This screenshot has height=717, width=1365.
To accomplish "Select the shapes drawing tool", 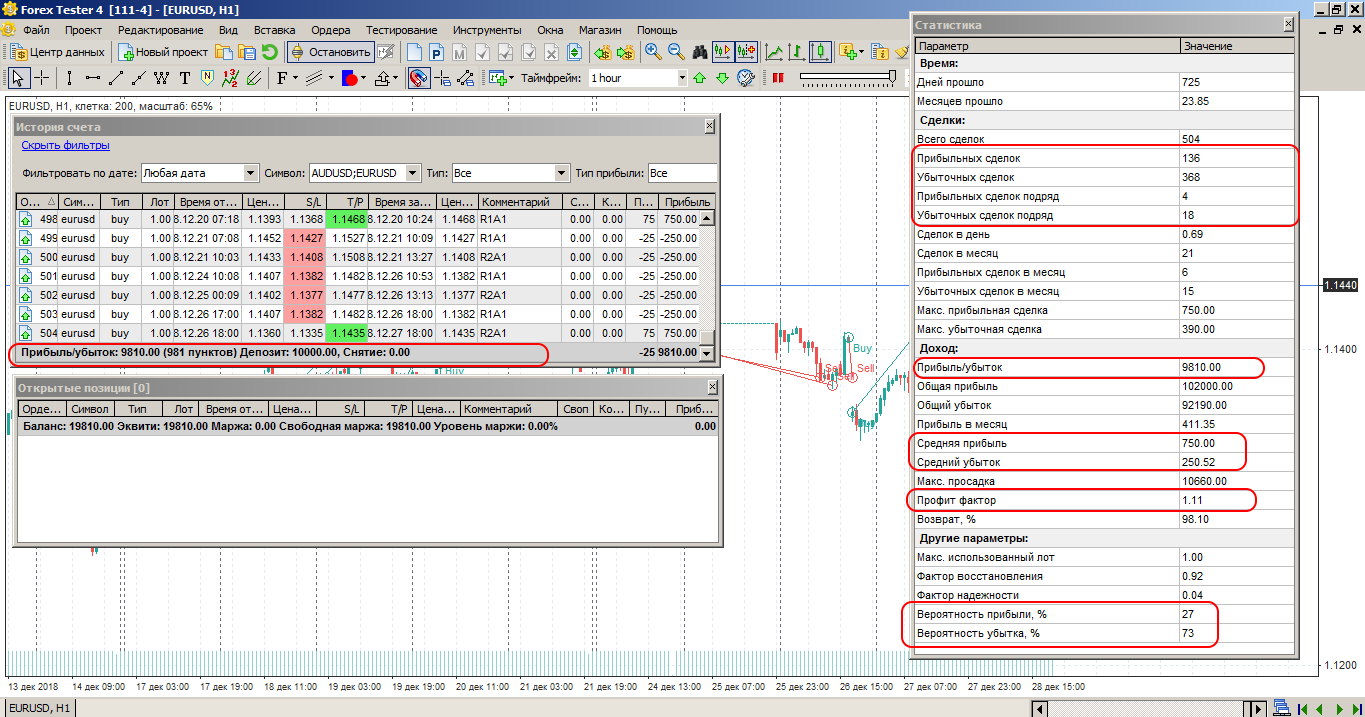I will (x=351, y=76).
